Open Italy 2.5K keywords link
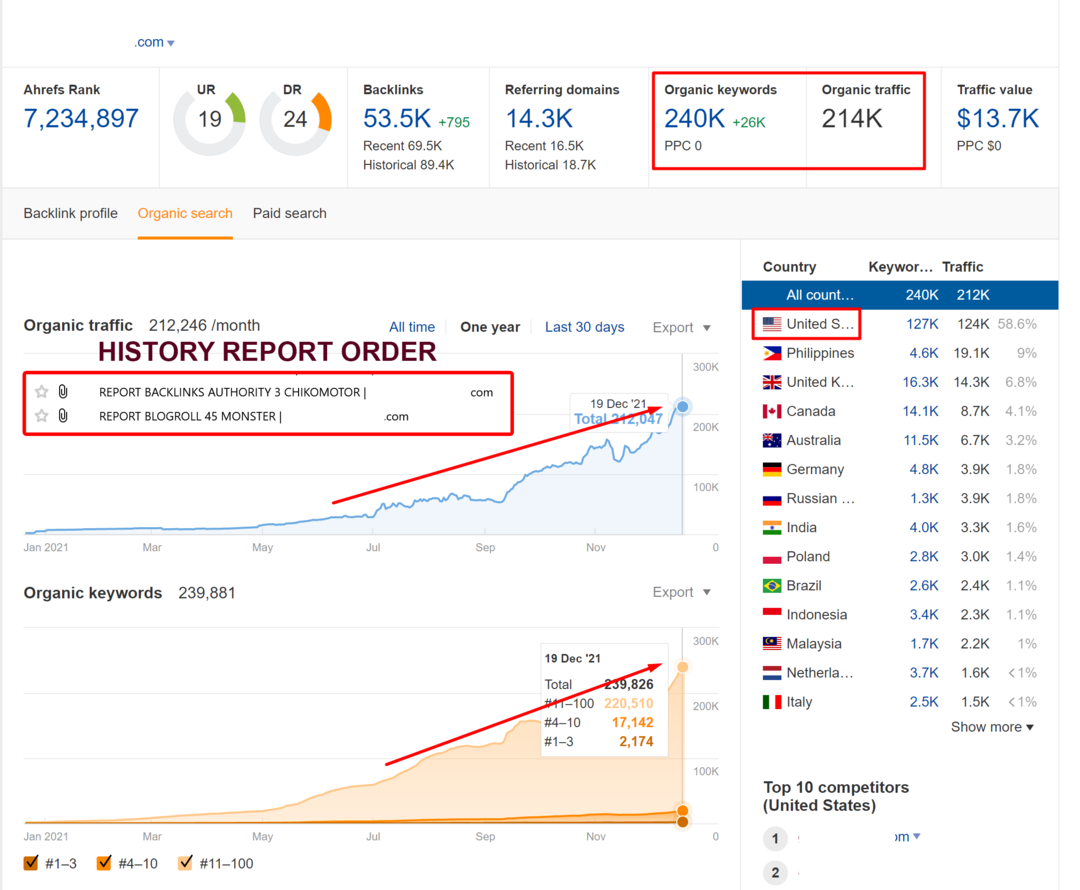The height and width of the screenshot is (890, 1080). (x=924, y=702)
